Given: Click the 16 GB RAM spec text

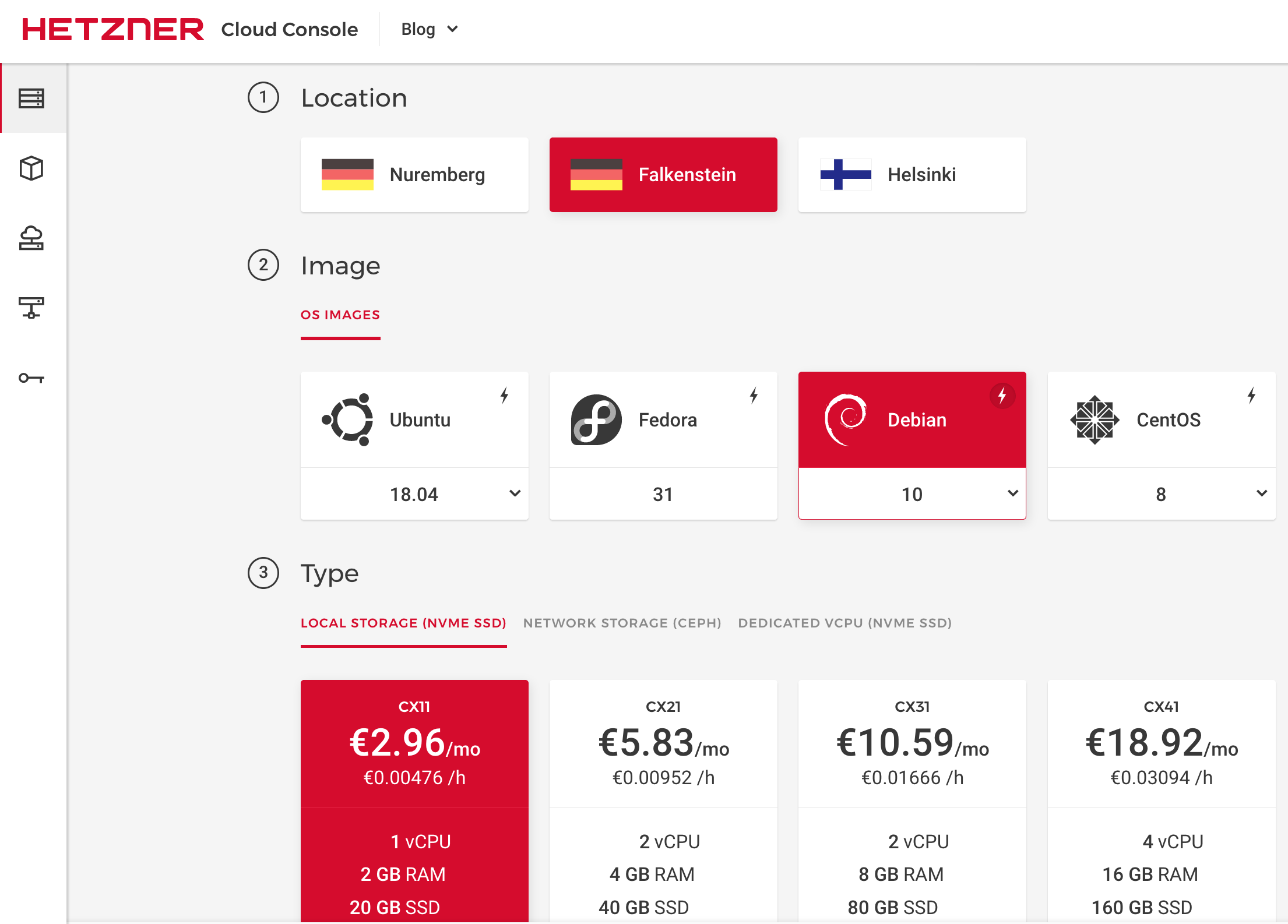Looking at the screenshot, I should 1150,874.
